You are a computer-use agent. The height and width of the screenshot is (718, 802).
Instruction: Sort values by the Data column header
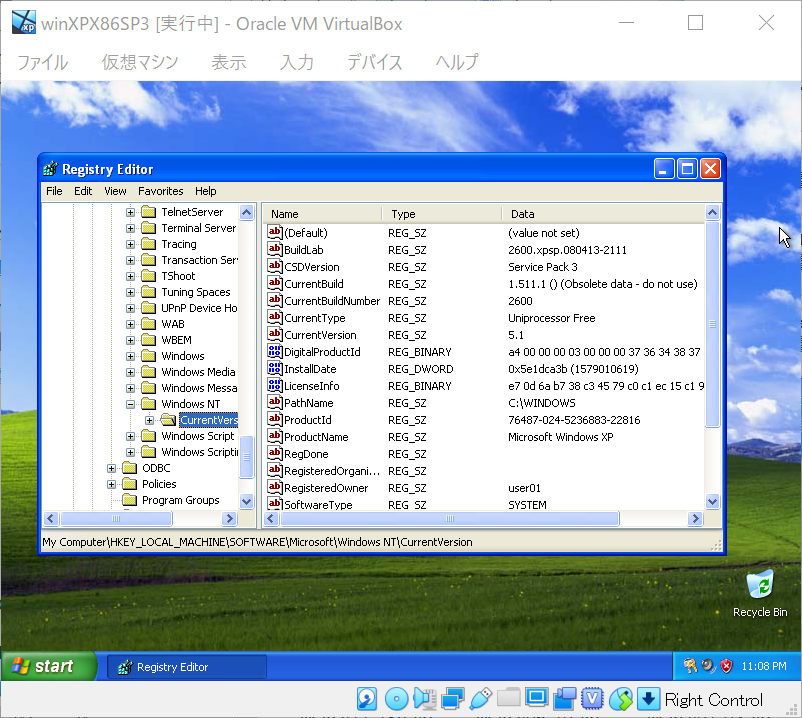(x=604, y=214)
